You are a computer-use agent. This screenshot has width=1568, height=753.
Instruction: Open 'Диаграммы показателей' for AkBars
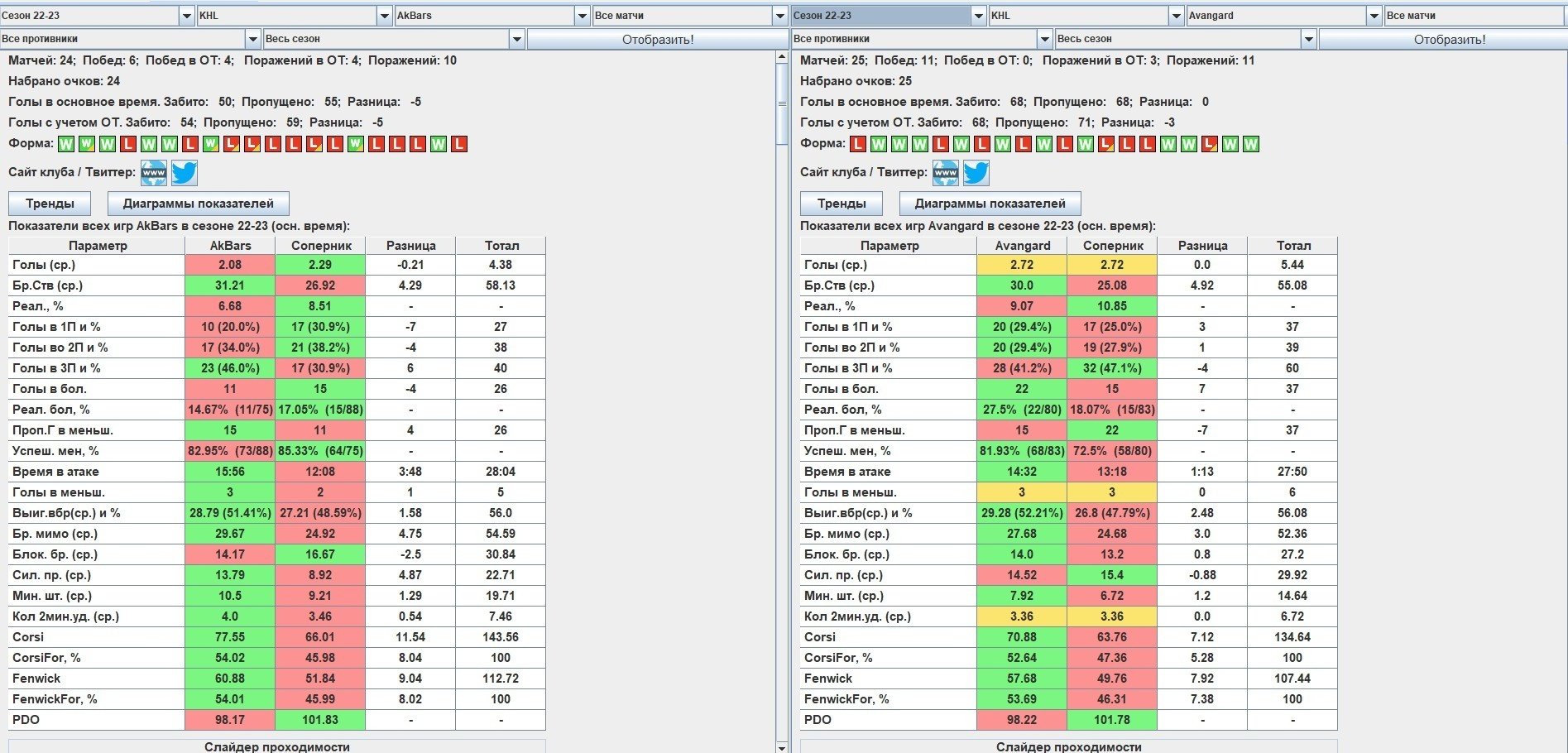pos(198,204)
